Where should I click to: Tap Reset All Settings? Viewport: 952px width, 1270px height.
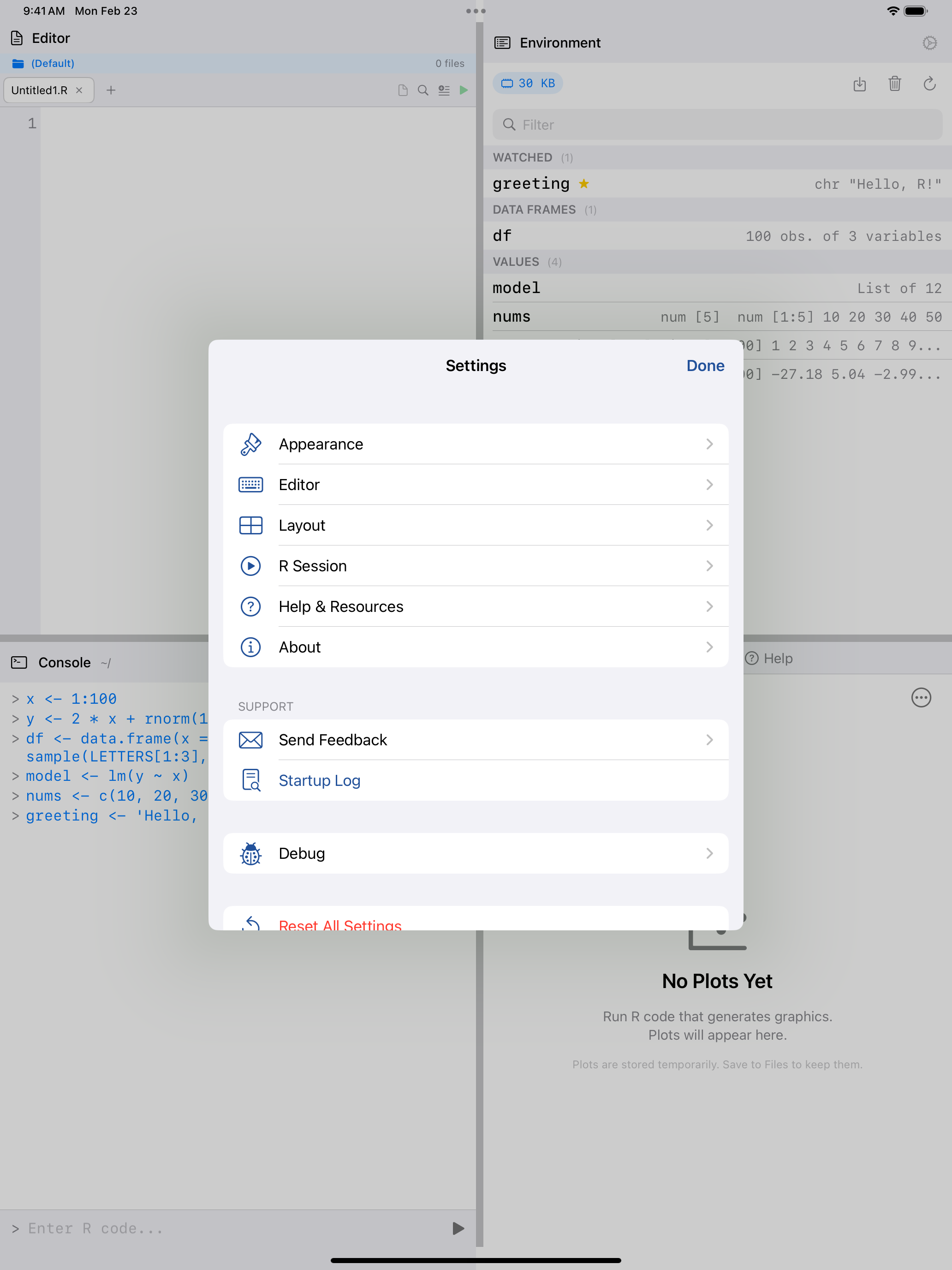[x=340, y=923]
